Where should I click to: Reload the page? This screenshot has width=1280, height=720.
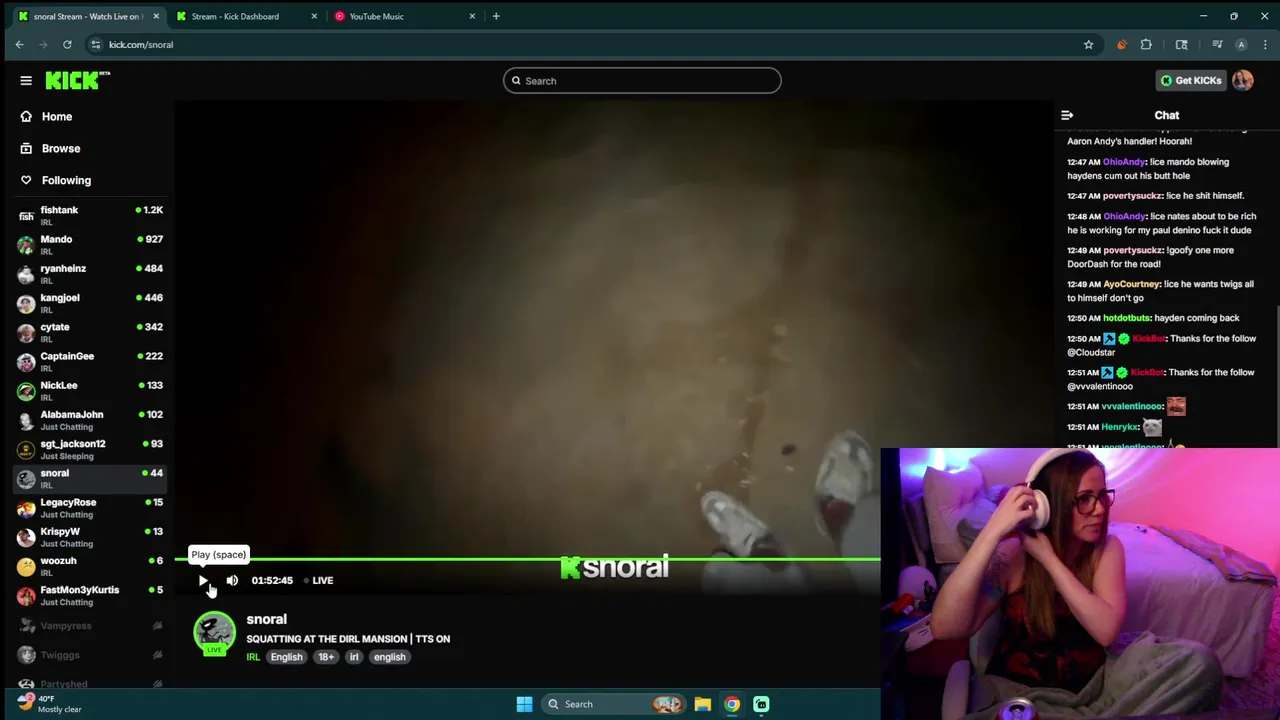pyautogui.click(x=67, y=44)
